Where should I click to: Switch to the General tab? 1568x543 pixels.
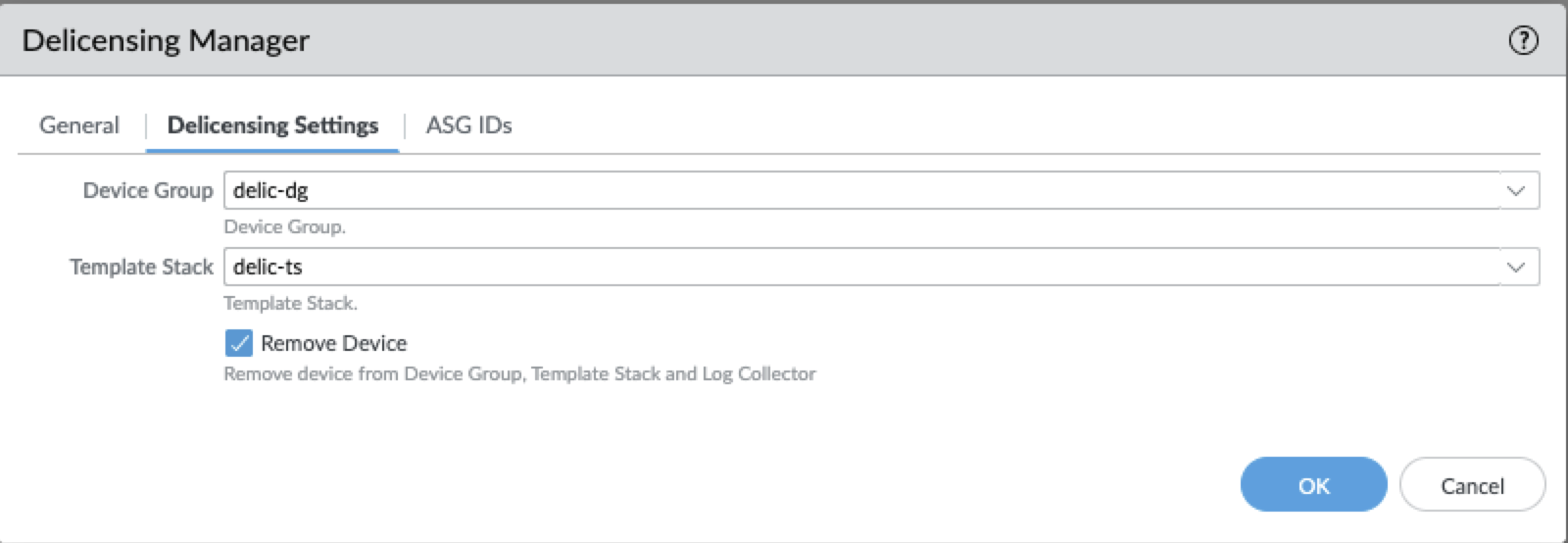pos(79,125)
